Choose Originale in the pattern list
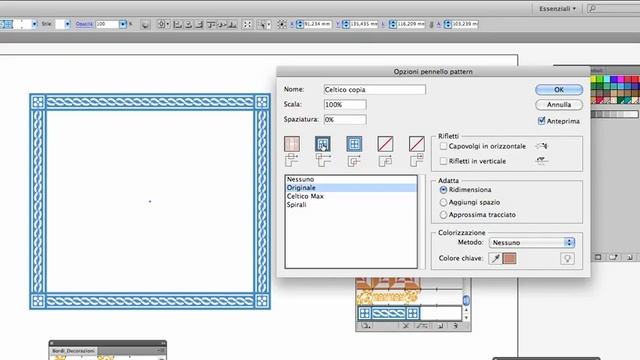640x360 pixels. pos(351,188)
